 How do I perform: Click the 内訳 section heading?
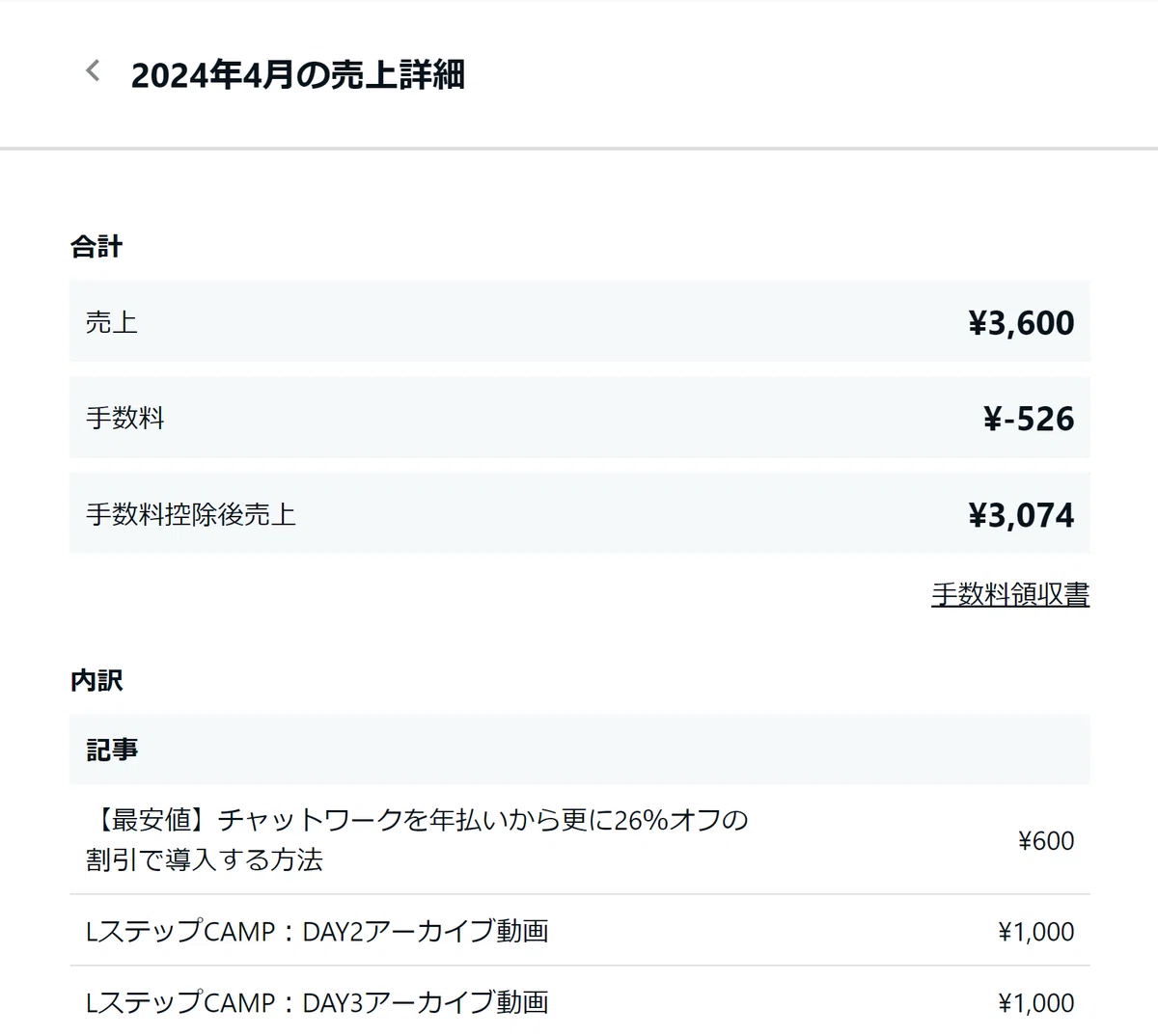point(96,681)
